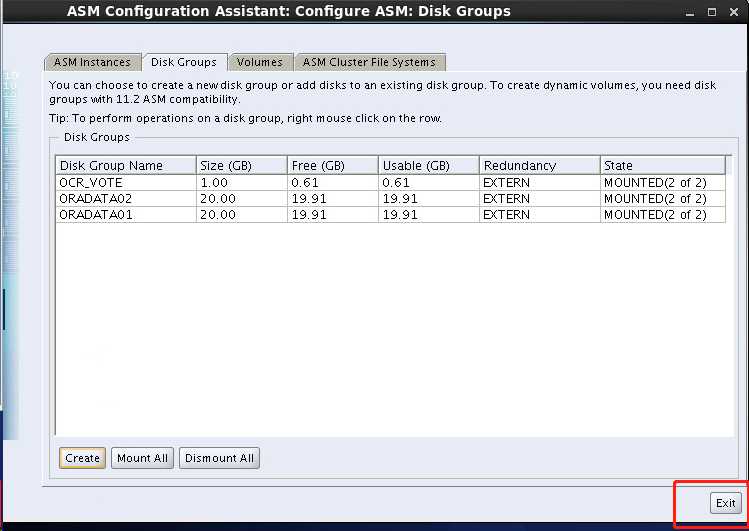The width and height of the screenshot is (749, 531).
Task: Click the Dismount All button
Action: [219, 458]
